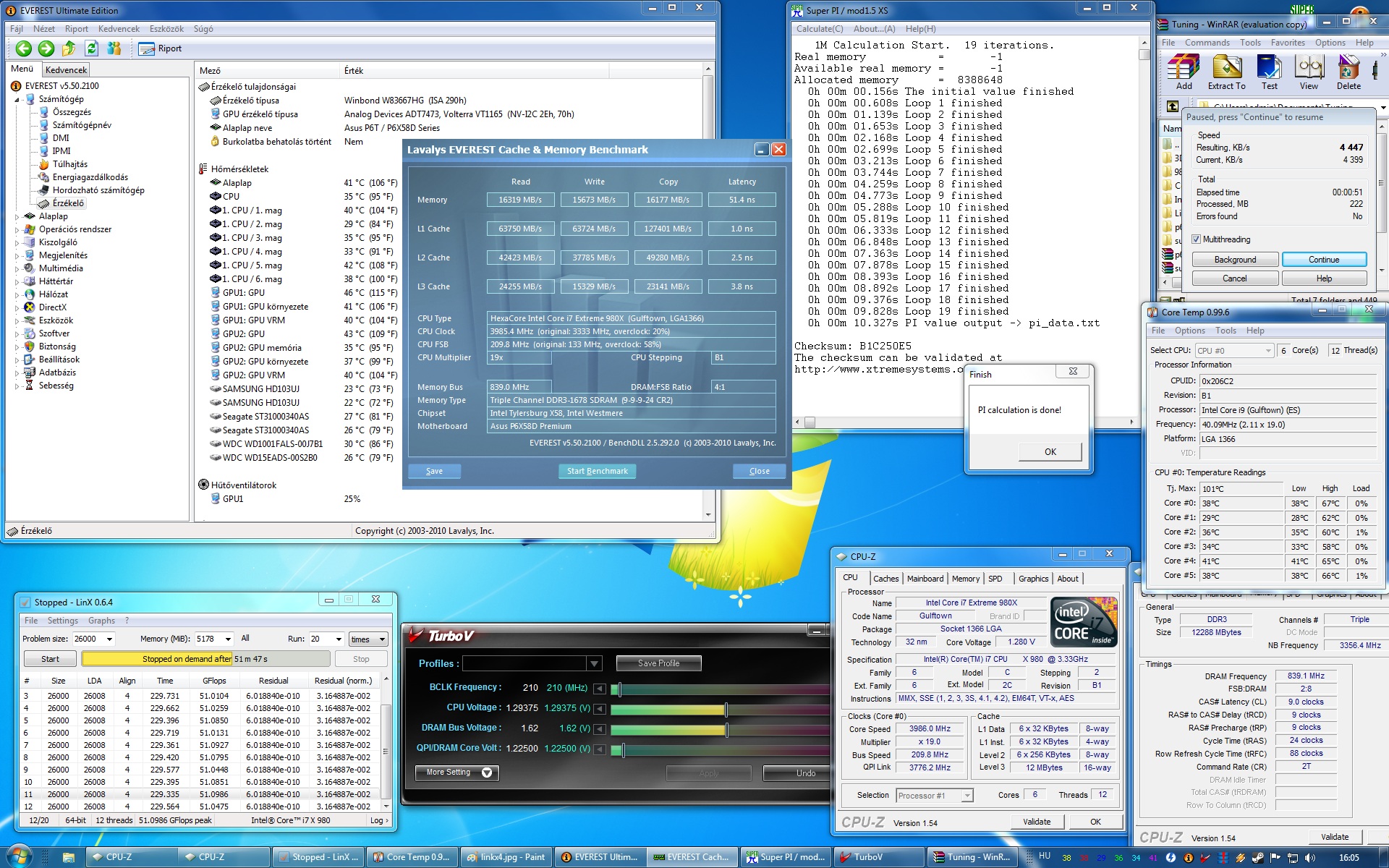Click QPI/DRAM Core Volt decrease arrow in TurboV

(x=599, y=749)
